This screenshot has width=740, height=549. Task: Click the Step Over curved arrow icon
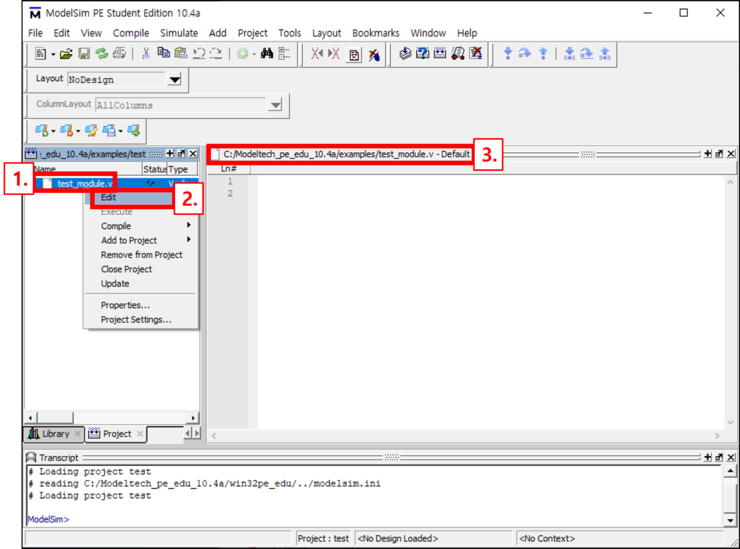(525, 53)
